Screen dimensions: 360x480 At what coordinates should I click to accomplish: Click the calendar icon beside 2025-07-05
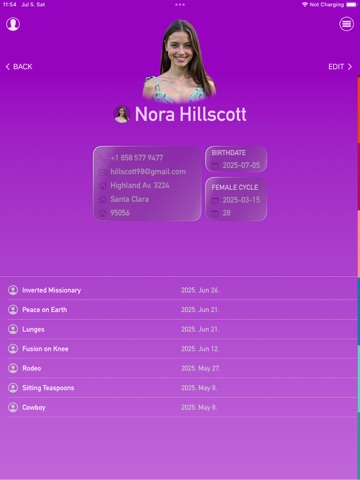[215, 165]
